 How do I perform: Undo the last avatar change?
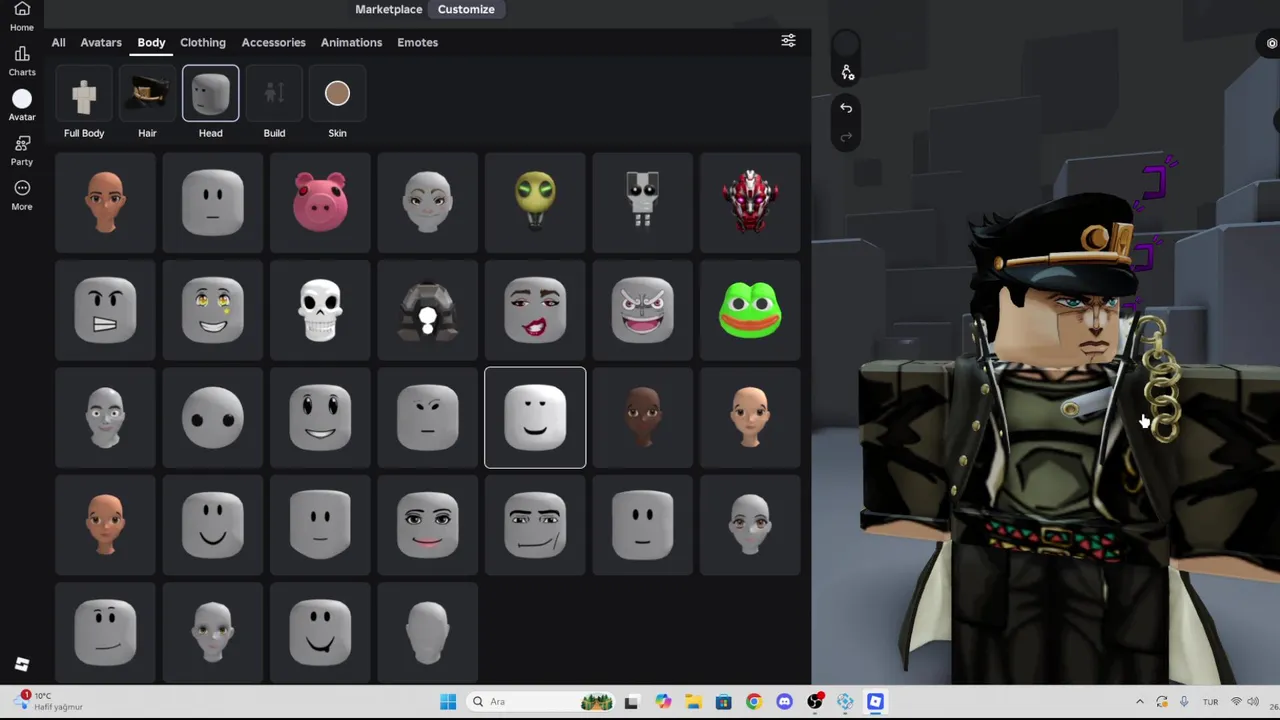[x=846, y=108]
